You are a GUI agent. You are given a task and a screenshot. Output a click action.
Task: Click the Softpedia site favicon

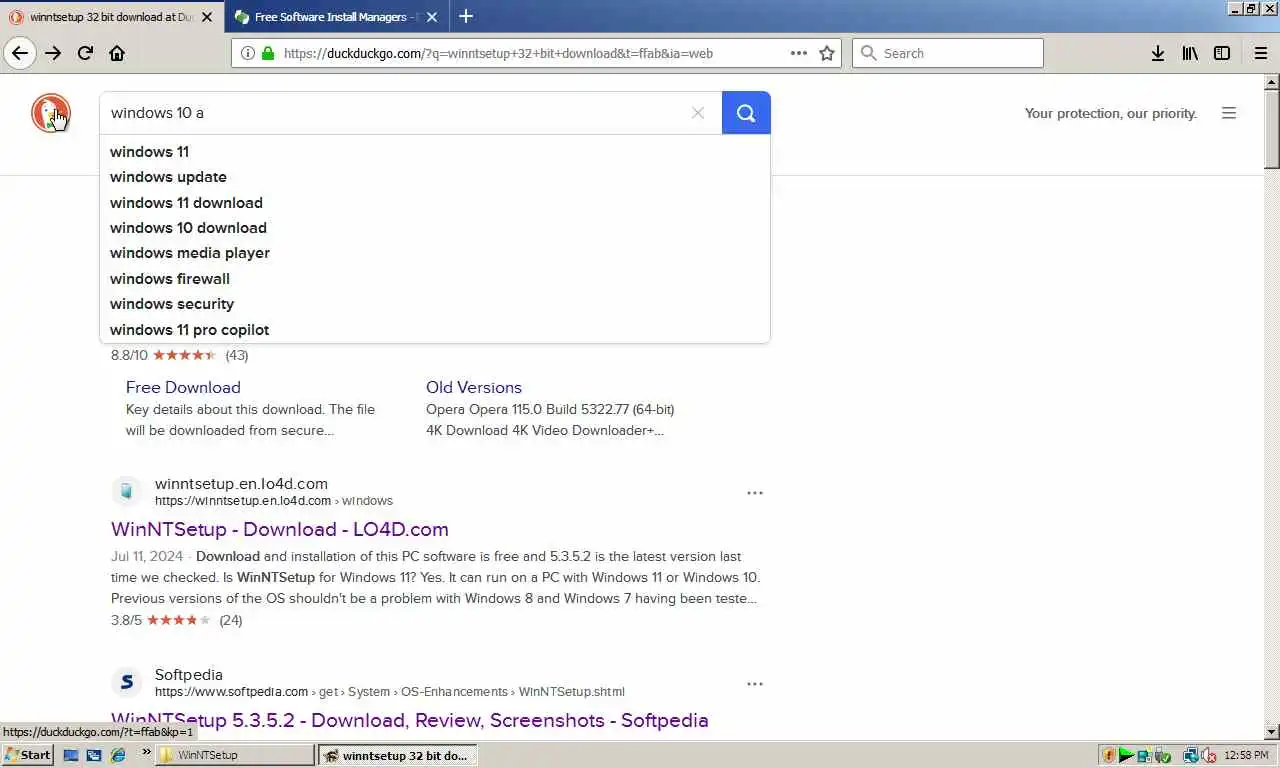tap(126, 682)
